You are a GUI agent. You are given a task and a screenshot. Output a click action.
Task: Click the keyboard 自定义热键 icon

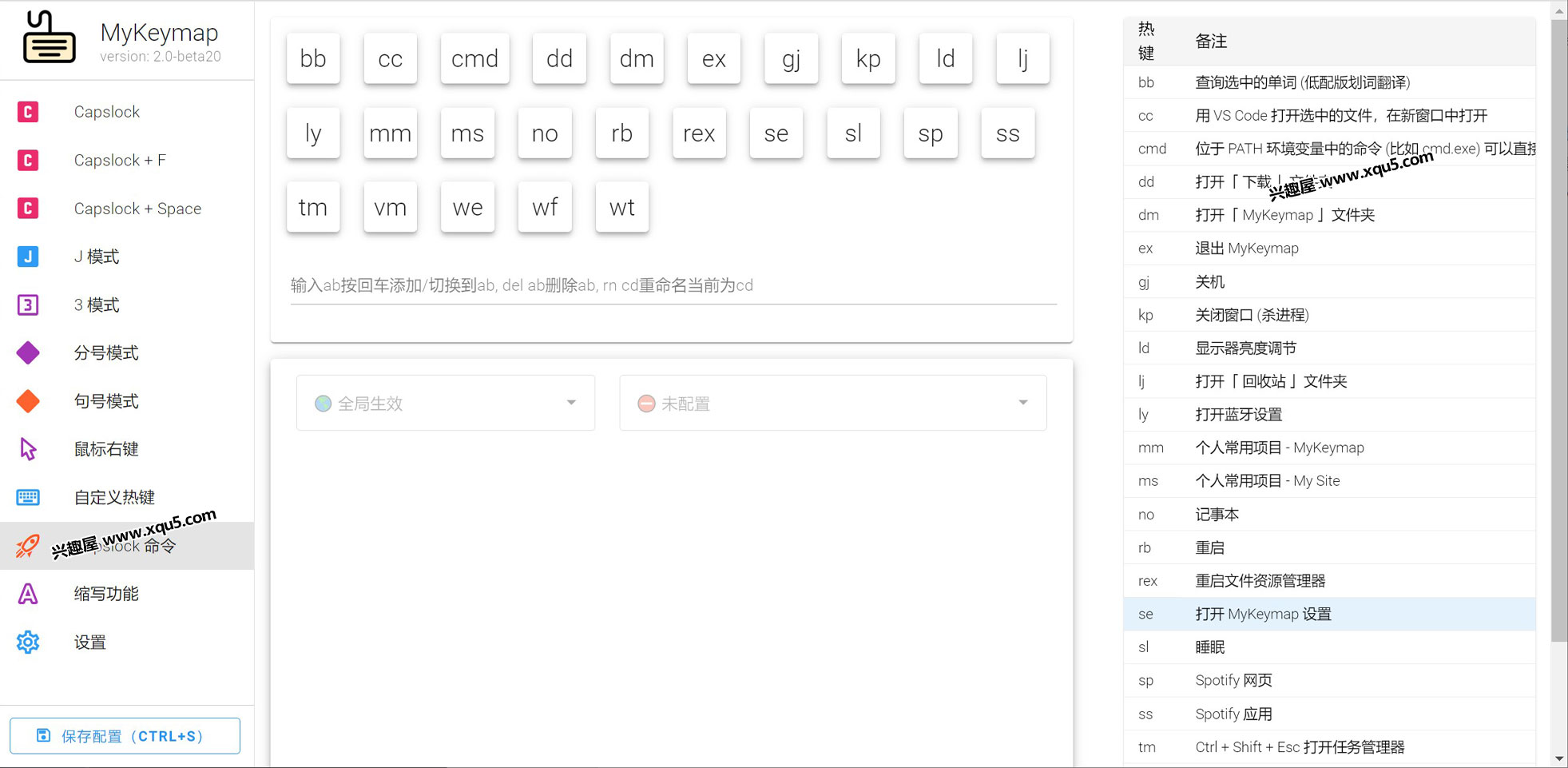pos(28,497)
